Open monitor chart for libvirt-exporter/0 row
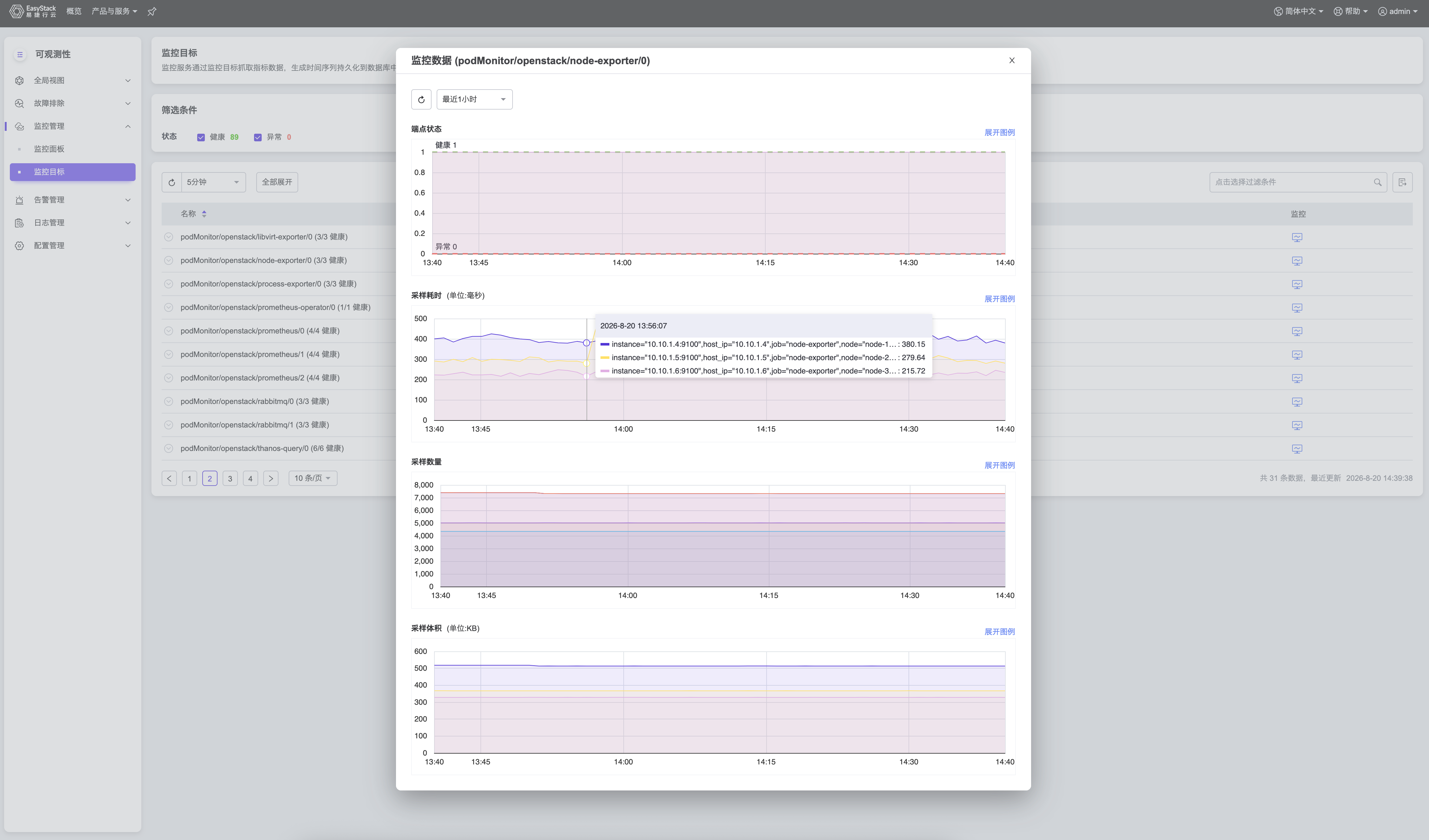Viewport: 1429px width, 840px height. click(1297, 237)
